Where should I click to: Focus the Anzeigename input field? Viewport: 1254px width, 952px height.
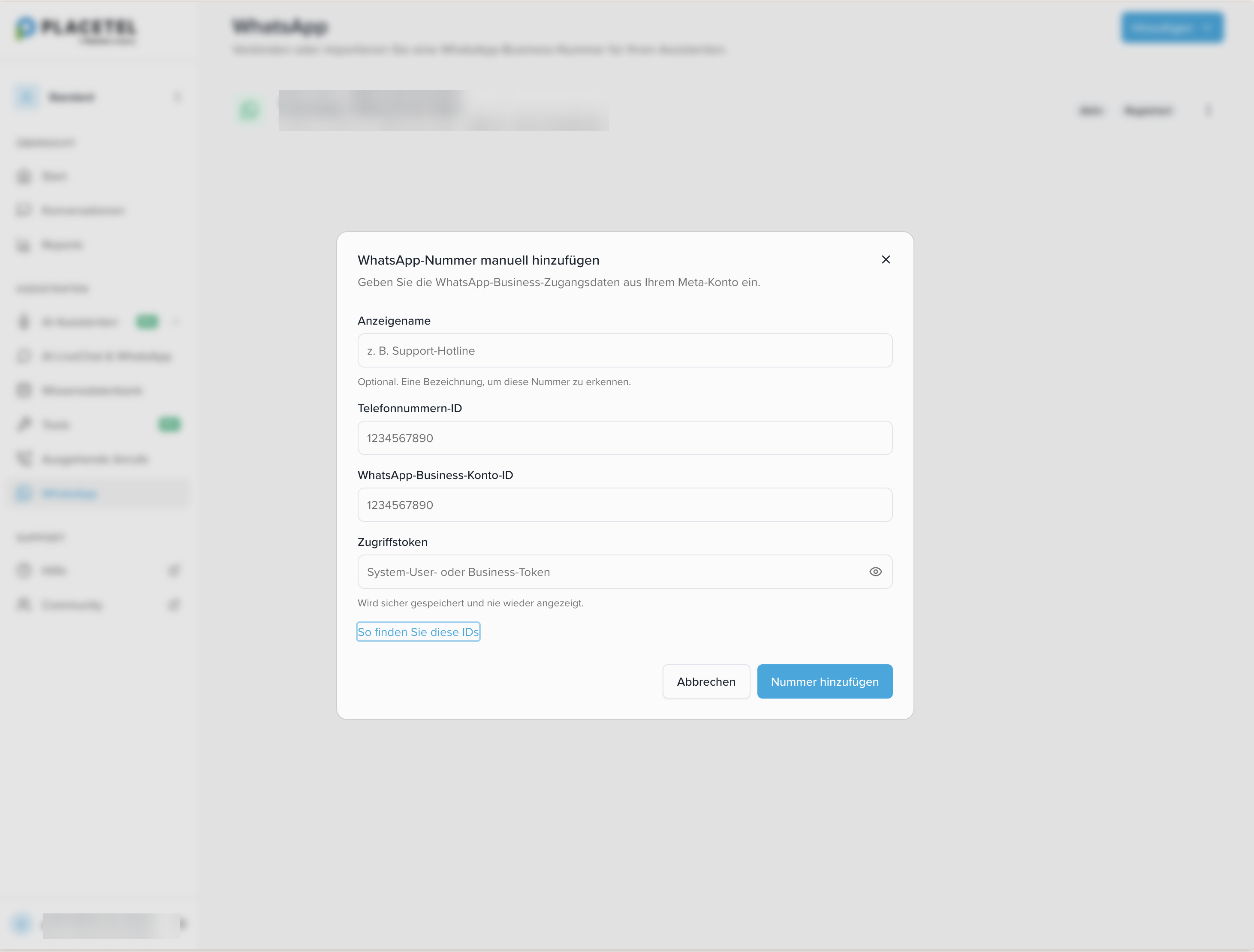point(625,350)
